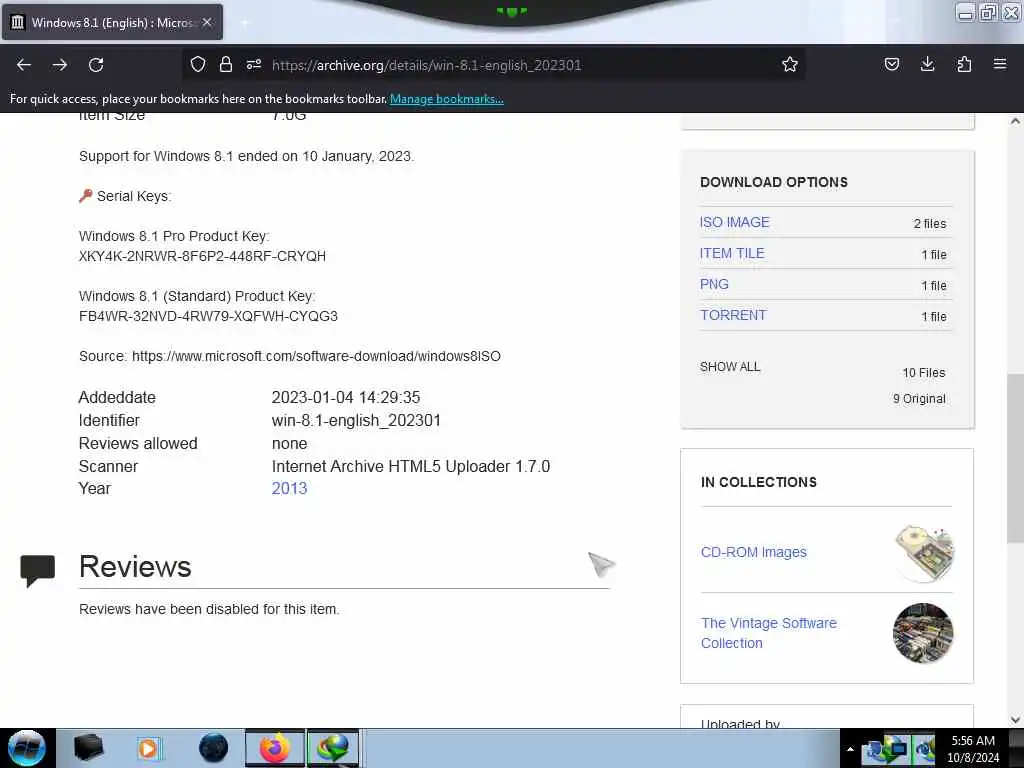Save page to Pocket
Screen dimensions: 1024x768
click(892, 64)
